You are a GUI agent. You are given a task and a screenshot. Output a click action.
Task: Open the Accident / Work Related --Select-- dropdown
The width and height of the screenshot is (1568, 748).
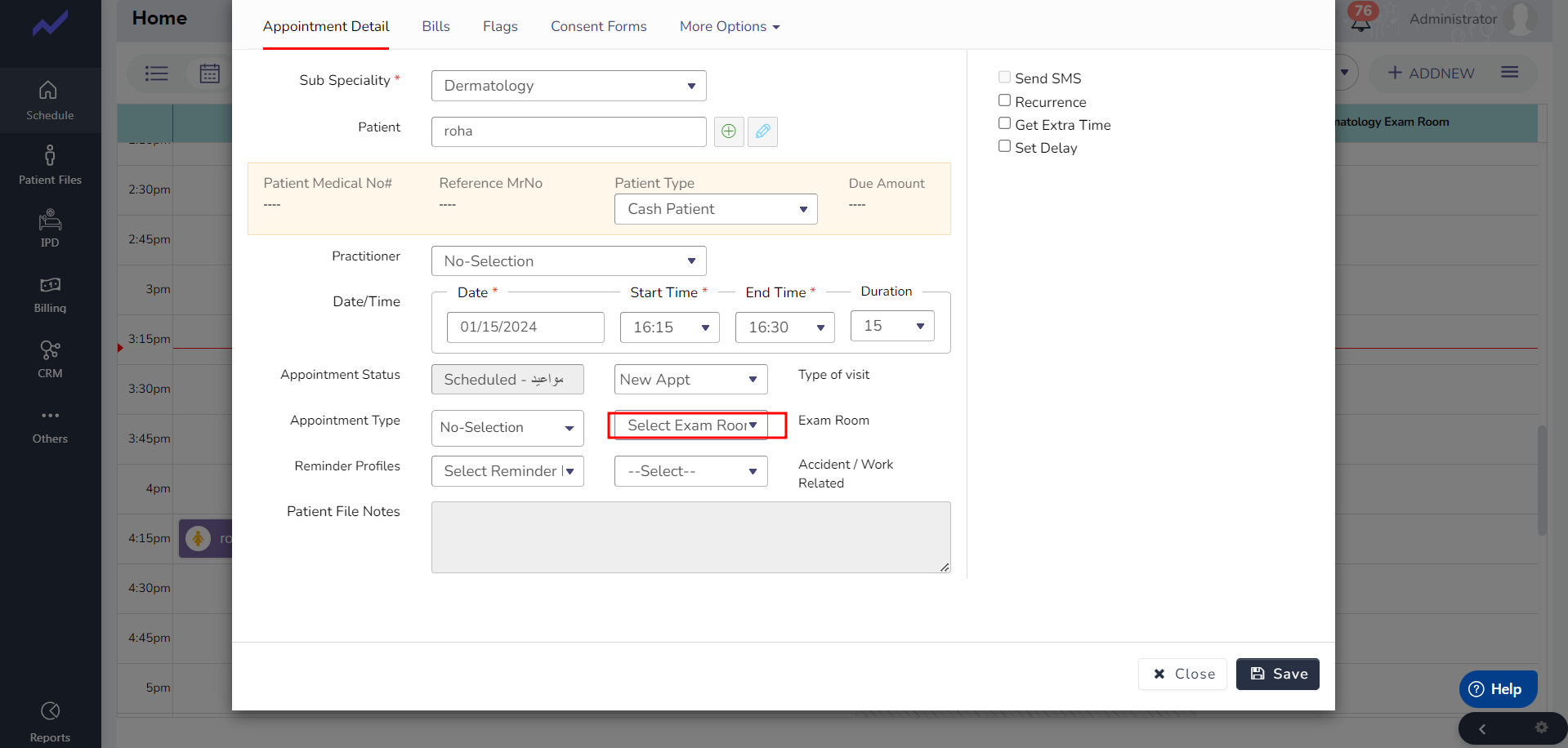tap(691, 471)
